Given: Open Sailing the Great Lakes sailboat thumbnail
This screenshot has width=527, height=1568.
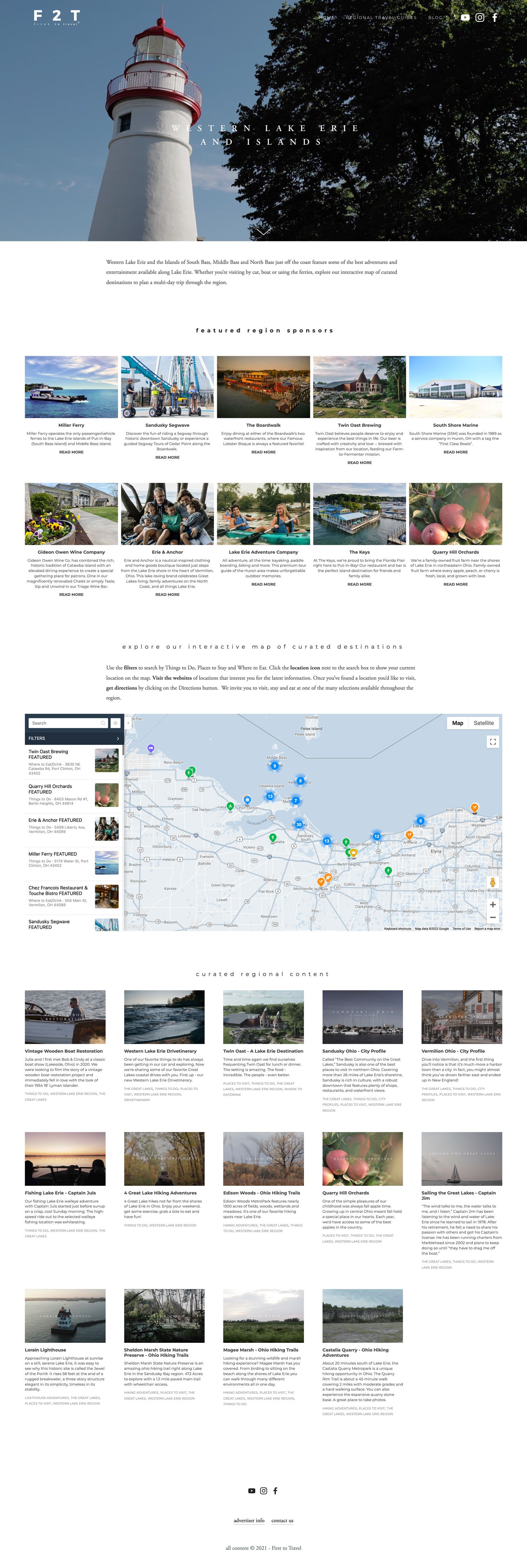Looking at the screenshot, I should pos(462,1158).
